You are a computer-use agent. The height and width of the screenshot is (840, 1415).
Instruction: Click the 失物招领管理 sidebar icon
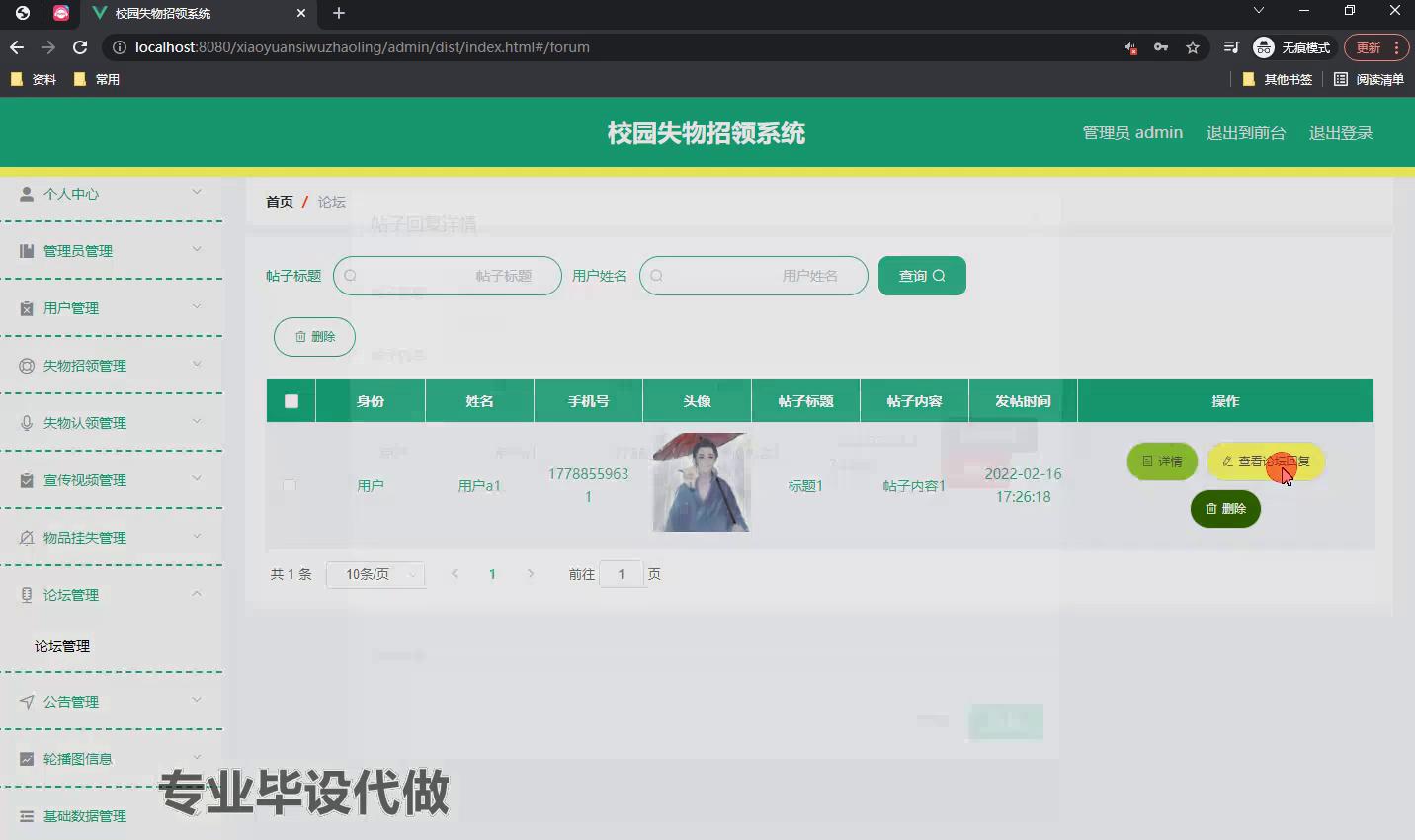click(x=27, y=366)
